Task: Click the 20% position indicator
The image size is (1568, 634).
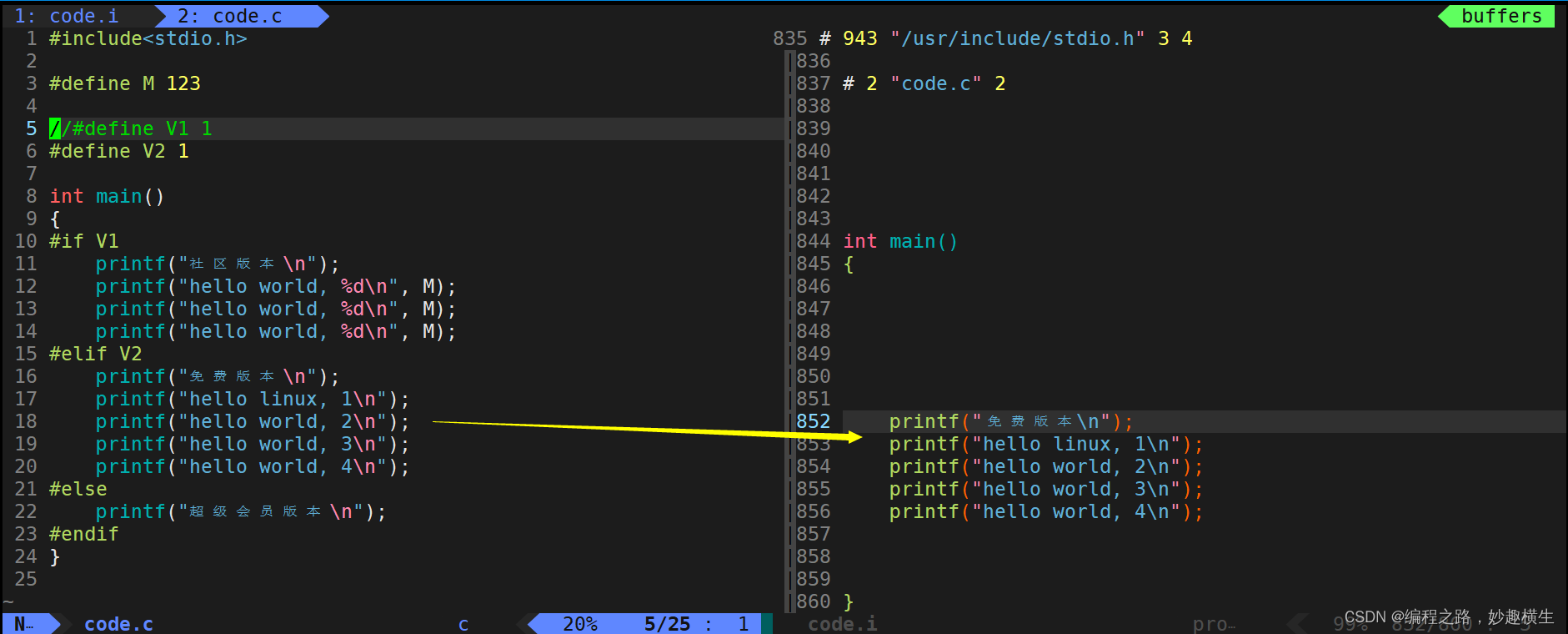Action: pyautogui.click(x=580, y=623)
